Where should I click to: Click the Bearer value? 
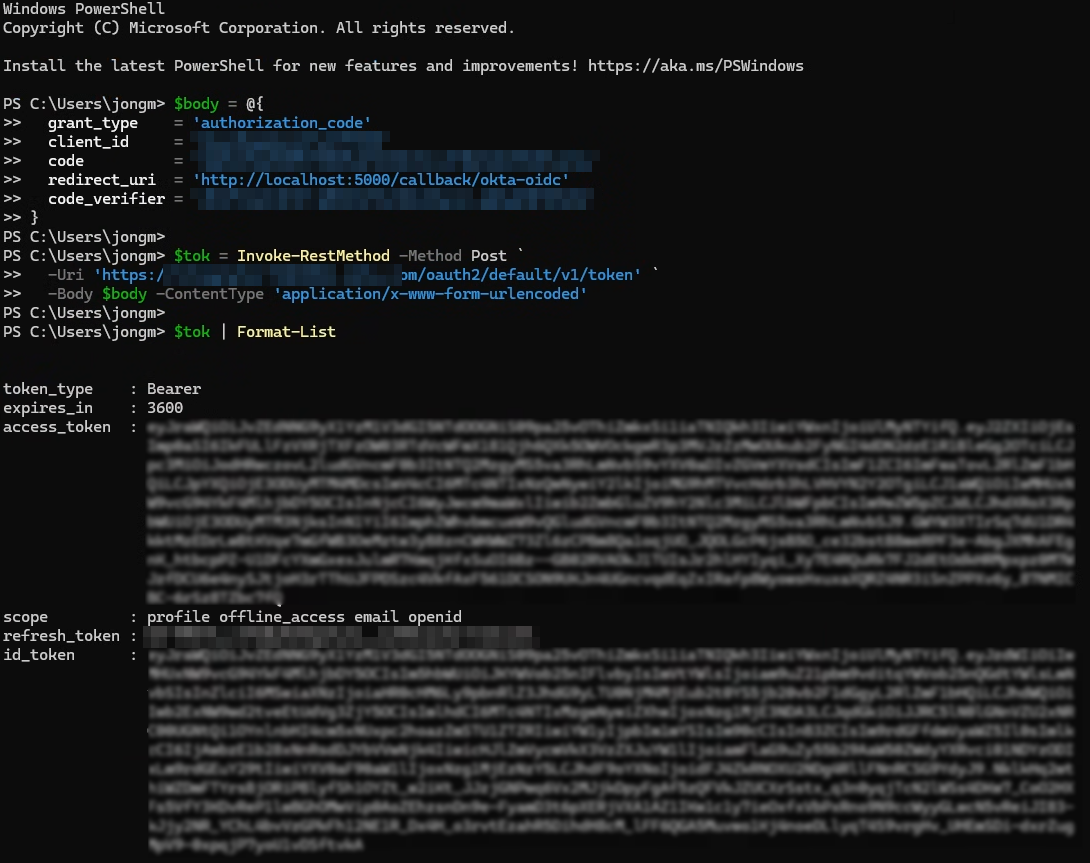(x=174, y=389)
